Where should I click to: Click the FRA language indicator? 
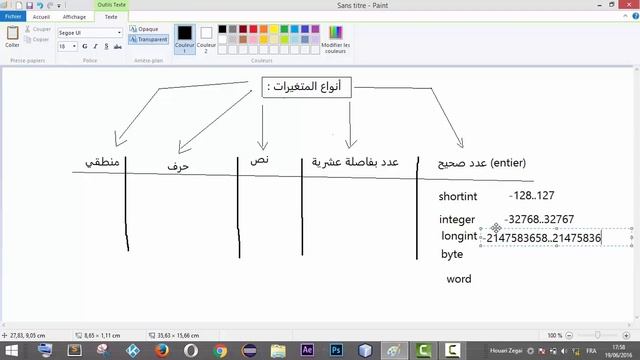point(591,351)
